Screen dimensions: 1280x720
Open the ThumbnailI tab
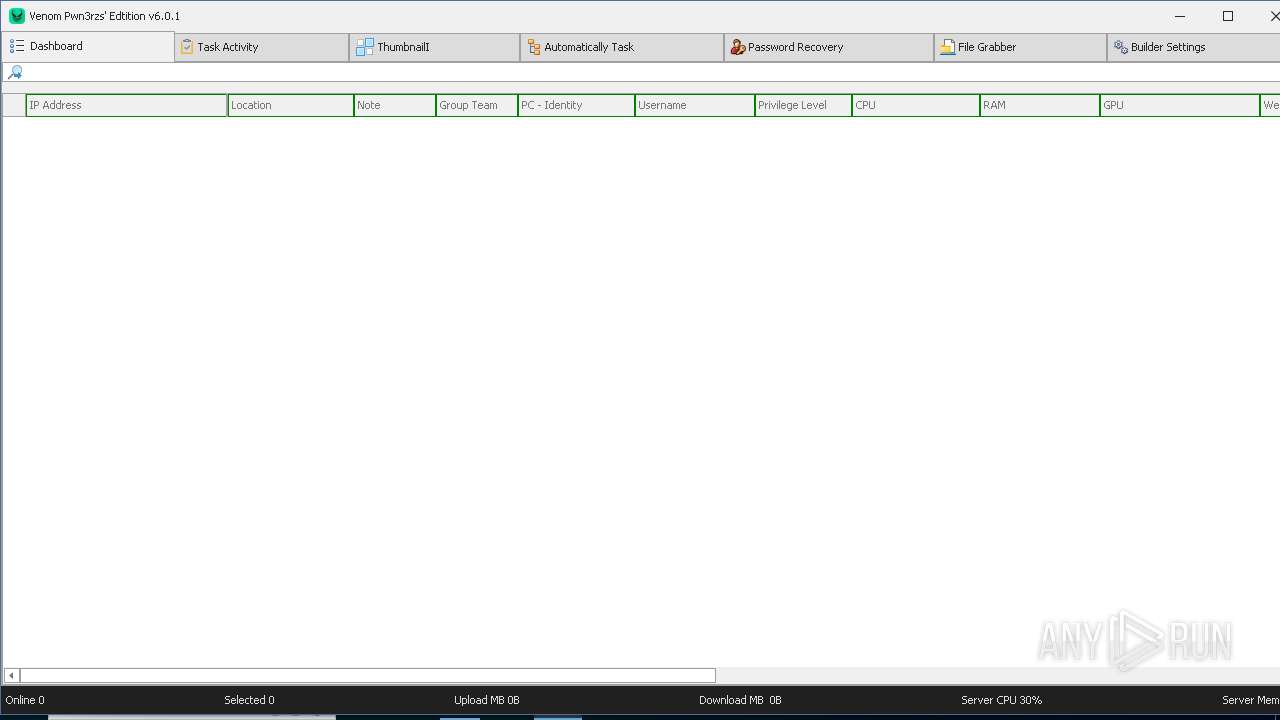point(434,47)
